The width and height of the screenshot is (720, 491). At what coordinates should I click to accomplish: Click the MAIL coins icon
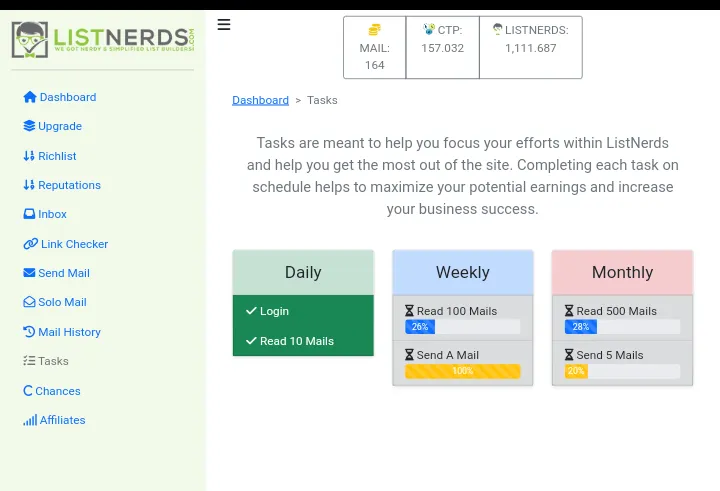(374, 30)
